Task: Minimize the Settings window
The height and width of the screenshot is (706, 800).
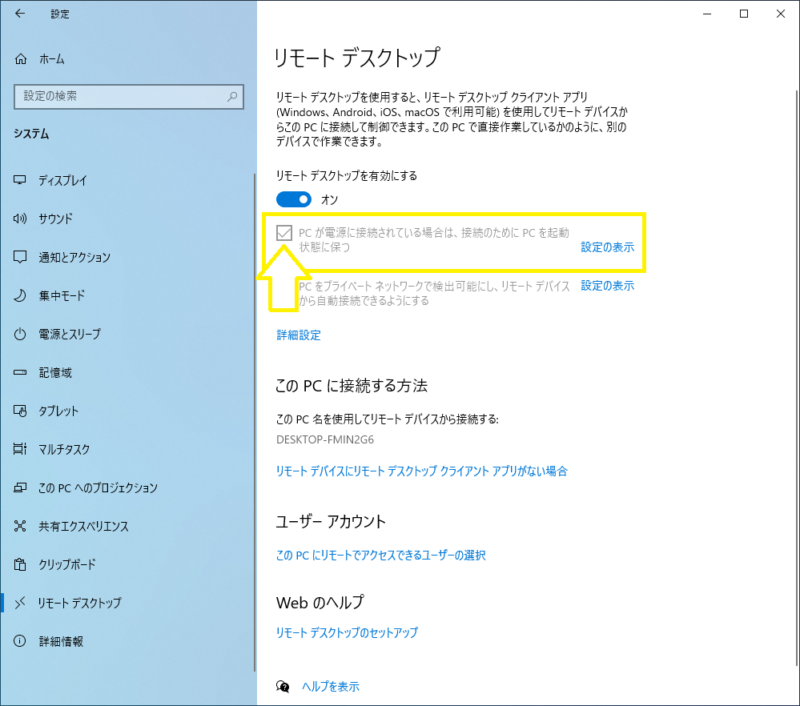Action: [x=707, y=14]
